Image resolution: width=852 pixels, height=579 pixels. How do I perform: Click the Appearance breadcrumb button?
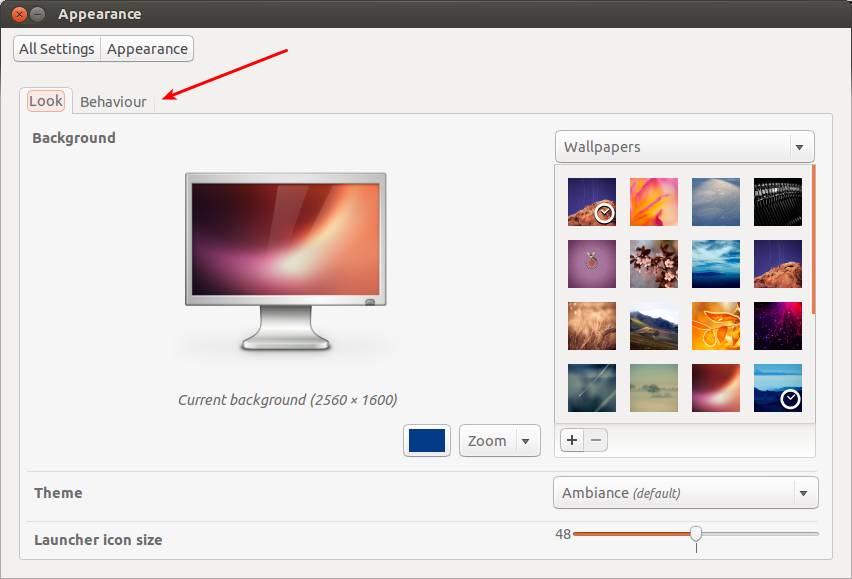[x=147, y=49]
